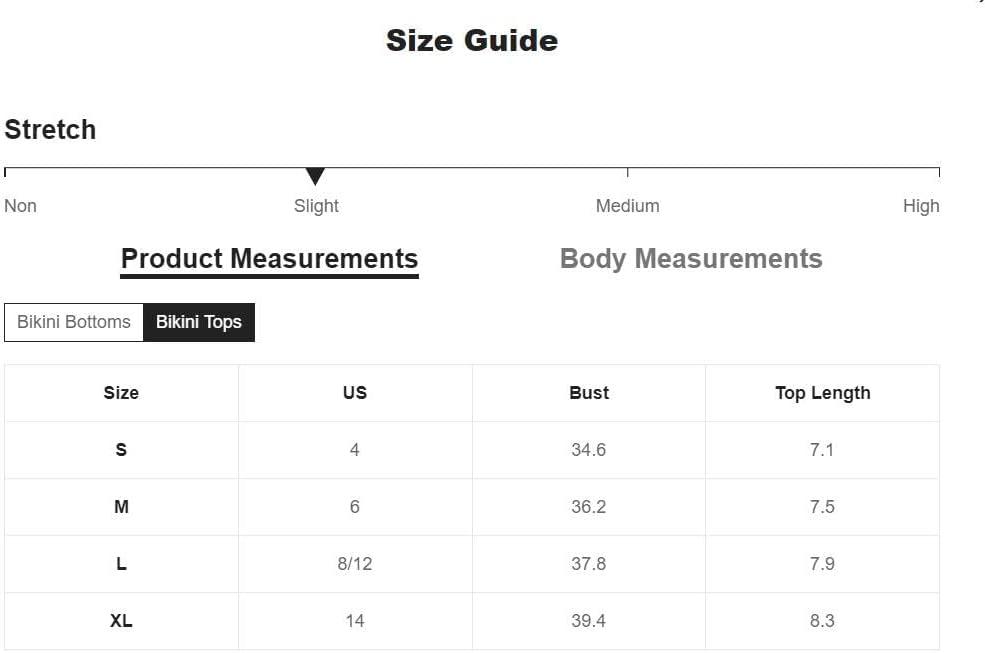Screen dimensions: 985x653
Task: Click the Non stretch label
Action: [21, 206]
